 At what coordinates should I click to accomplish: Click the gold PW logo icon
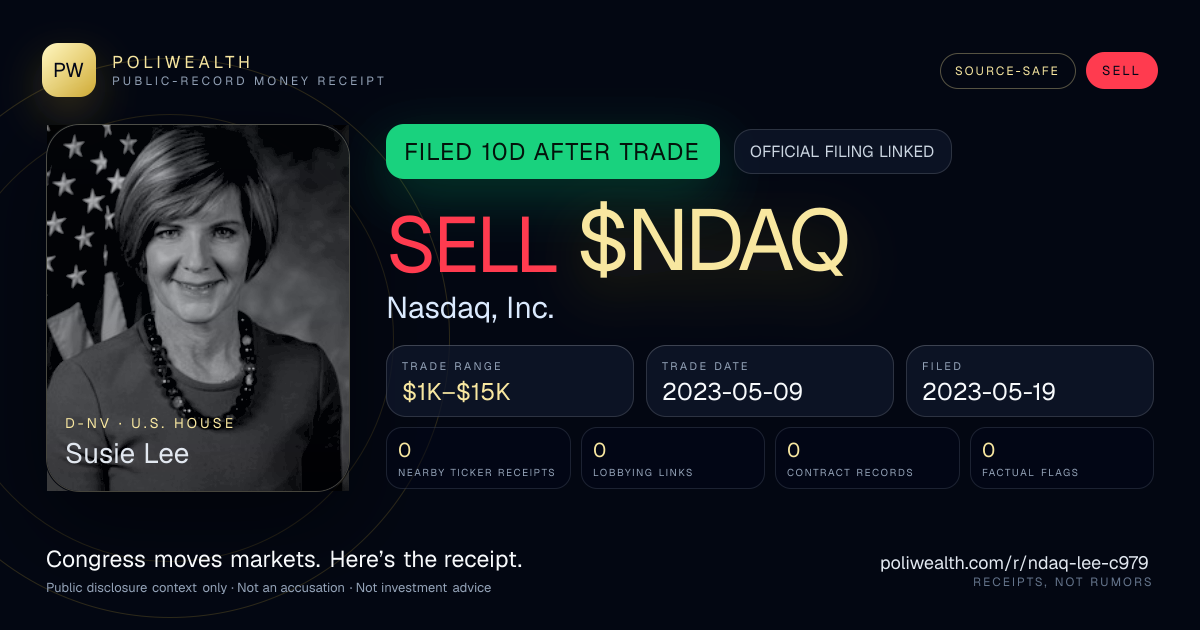pos(69,70)
